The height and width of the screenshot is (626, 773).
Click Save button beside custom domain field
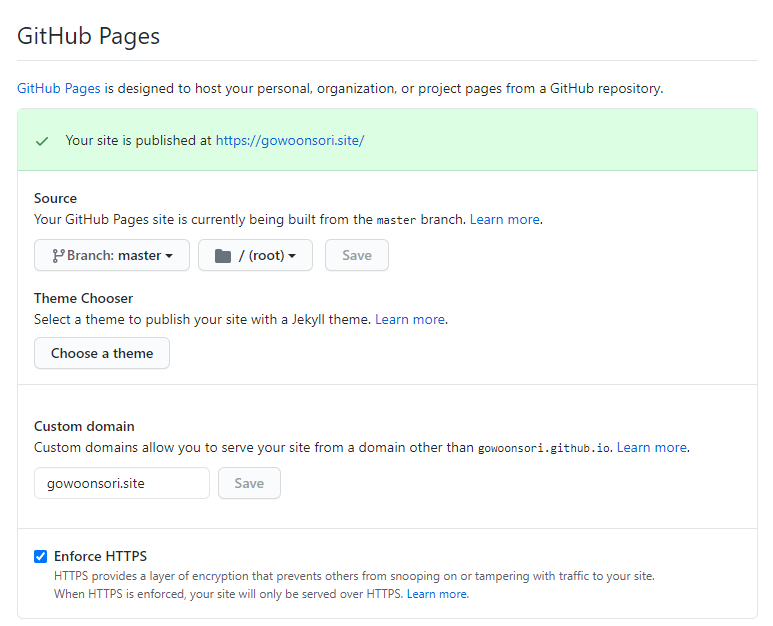point(249,483)
